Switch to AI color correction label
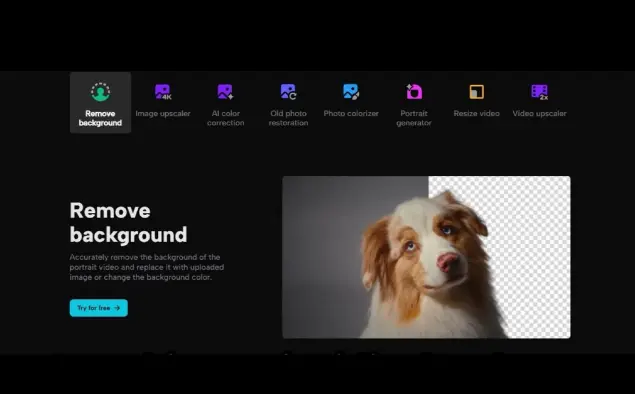The width and height of the screenshot is (635, 394). tap(226, 118)
